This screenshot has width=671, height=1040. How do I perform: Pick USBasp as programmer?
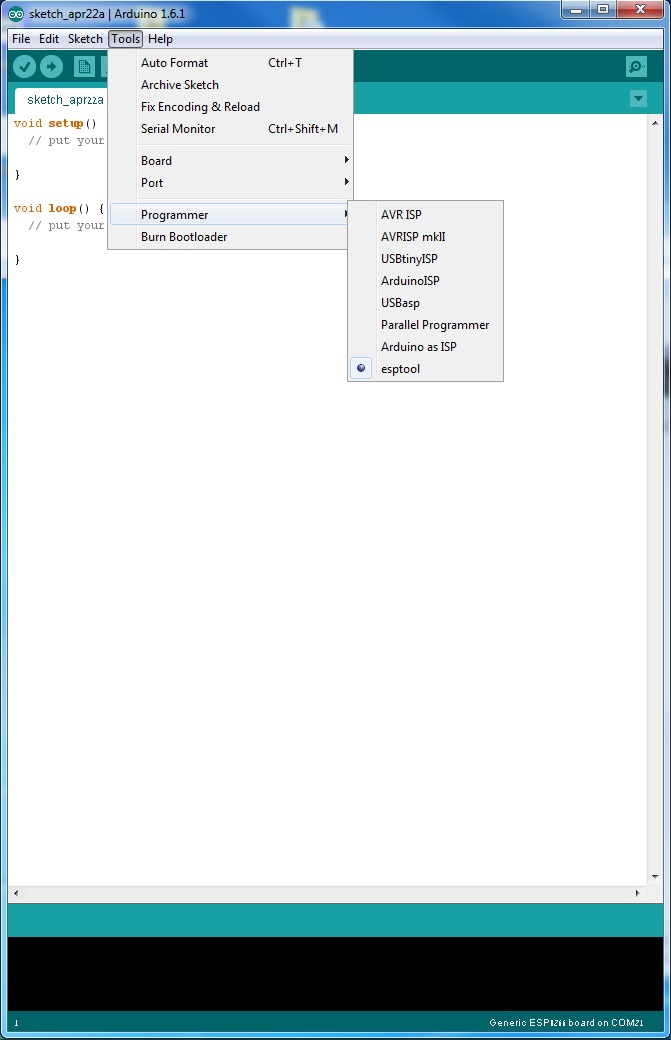pos(426,302)
